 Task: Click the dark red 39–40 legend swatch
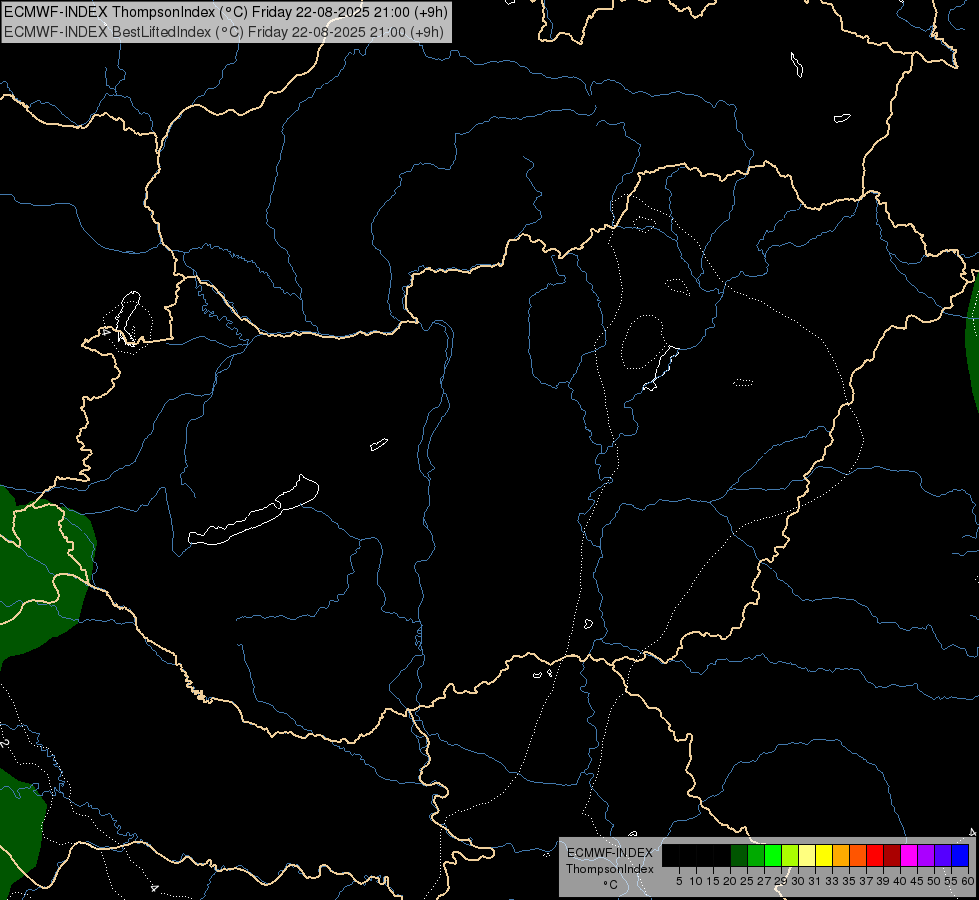click(892, 855)
